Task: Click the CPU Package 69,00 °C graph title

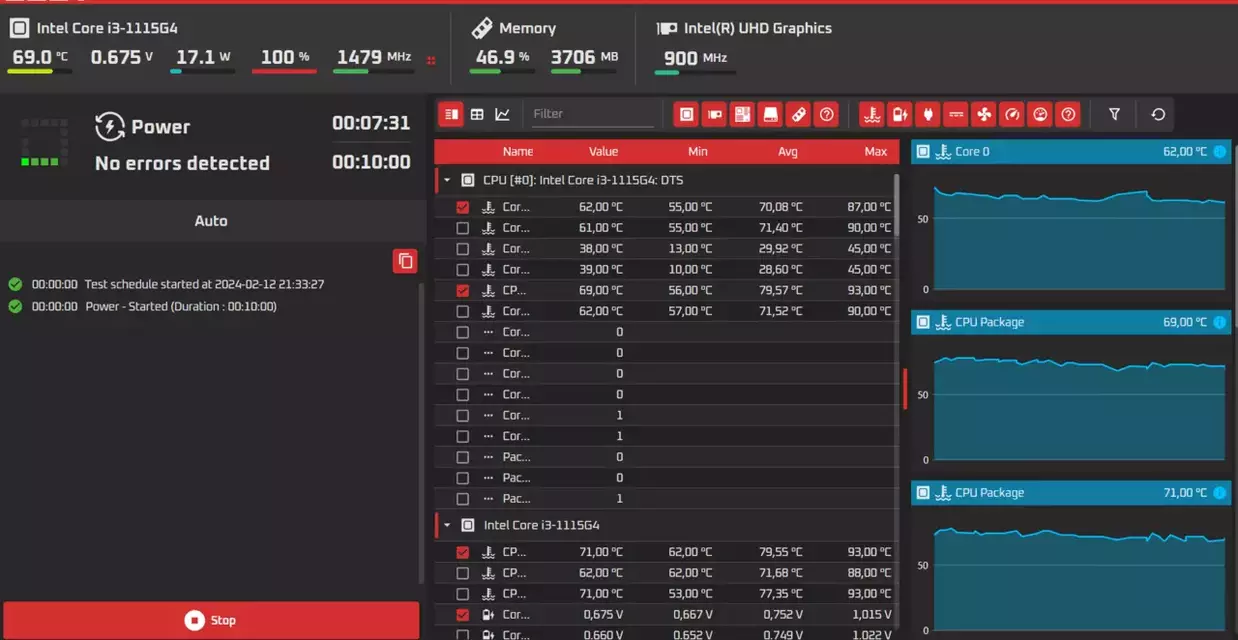Action: pyautogui.click(x=989, y=322)
